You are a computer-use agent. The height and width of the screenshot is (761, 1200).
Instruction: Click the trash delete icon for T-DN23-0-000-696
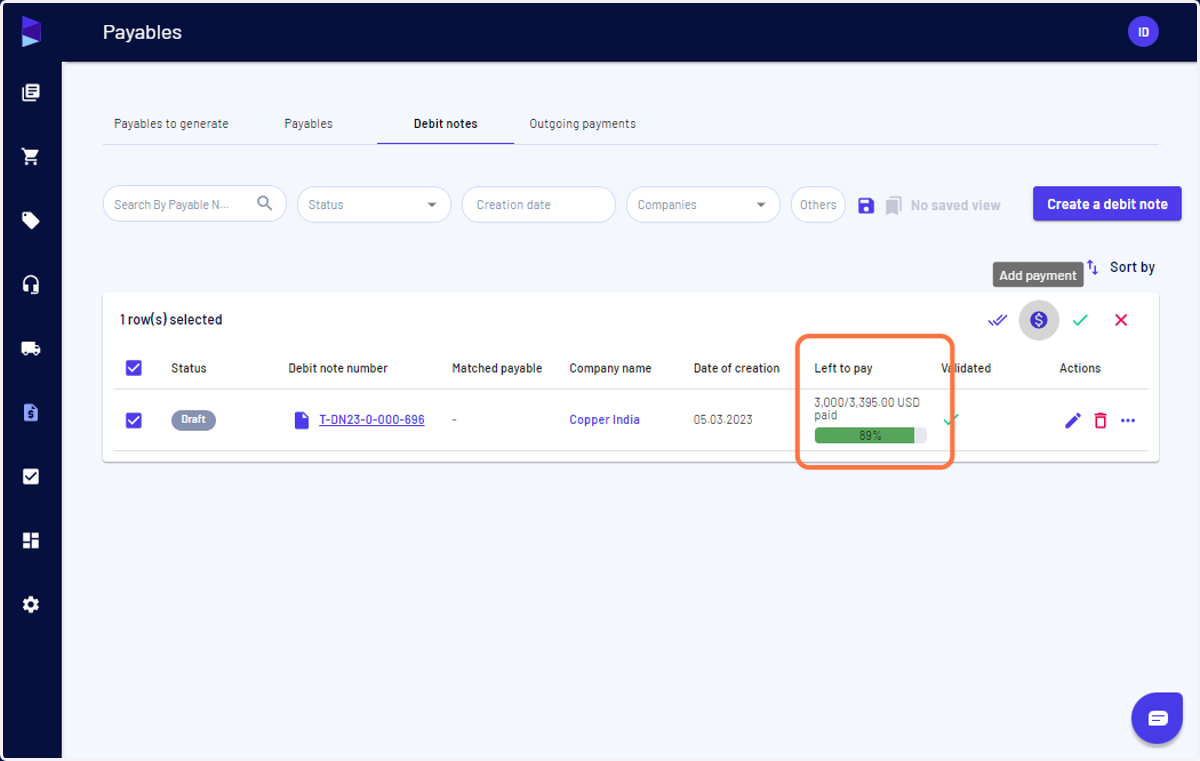[x=1101, y=421]
